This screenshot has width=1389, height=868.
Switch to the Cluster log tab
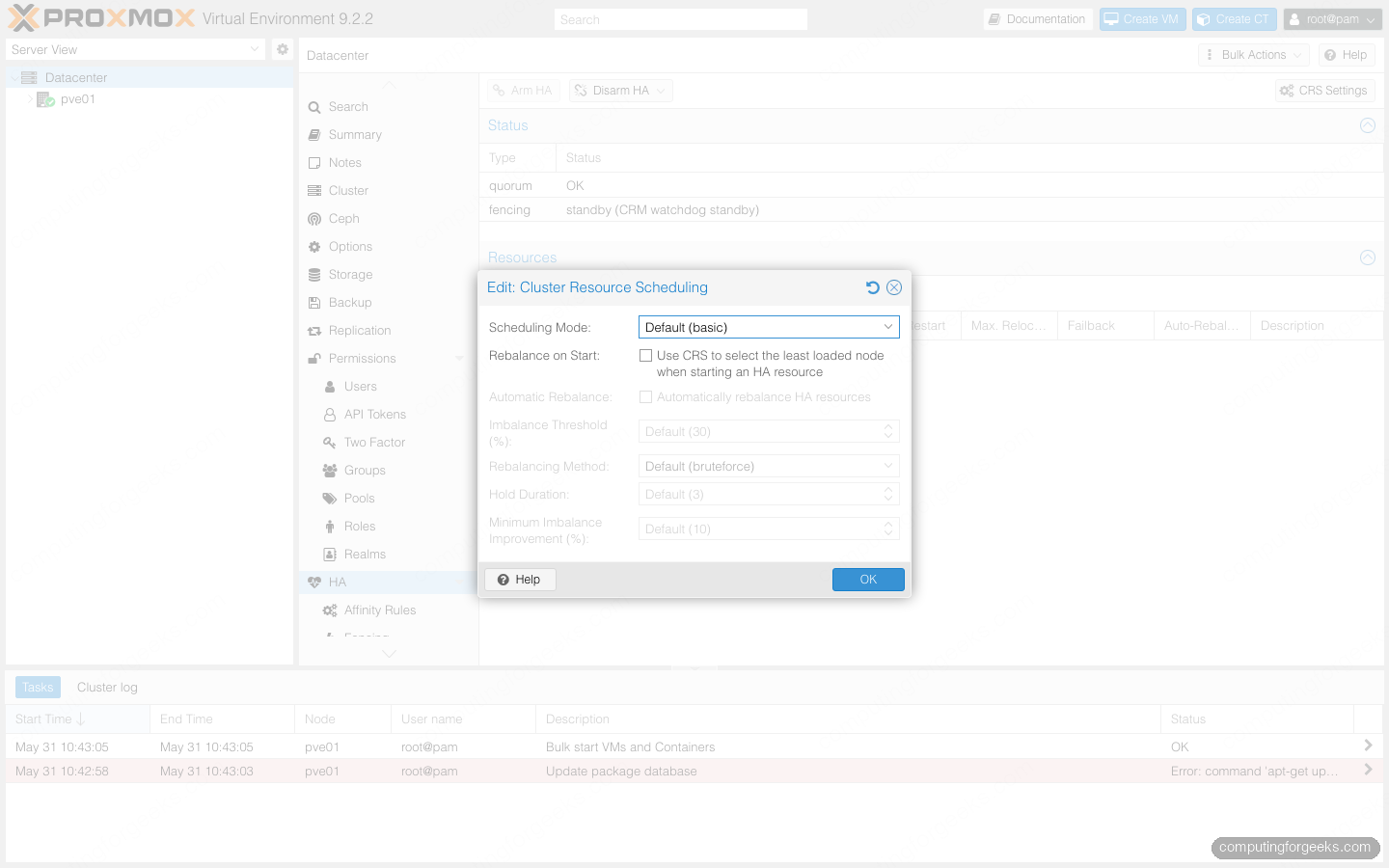[107, 687]
